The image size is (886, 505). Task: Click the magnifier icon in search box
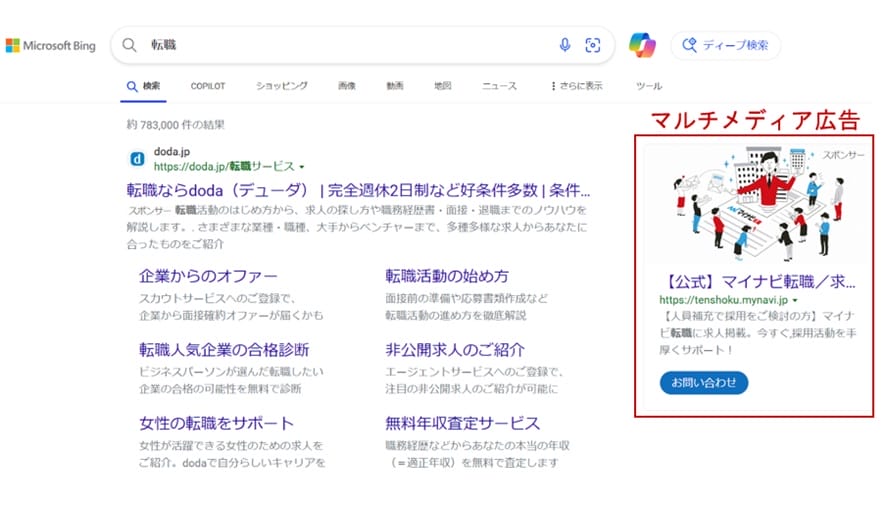[129, 45]
